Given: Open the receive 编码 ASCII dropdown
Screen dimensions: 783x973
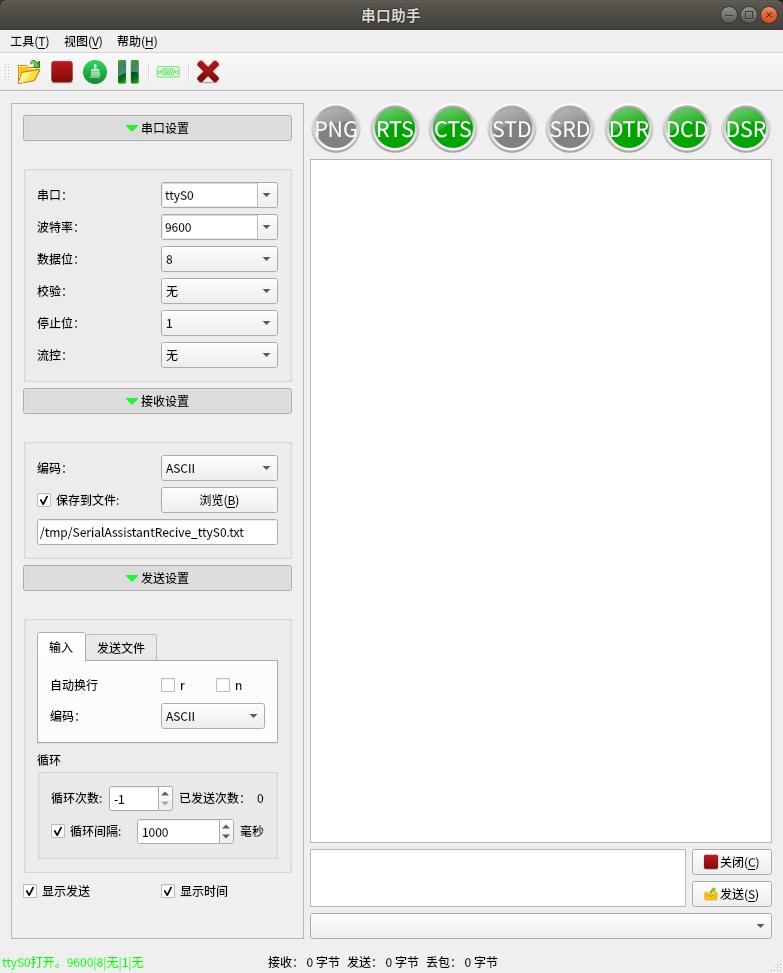Looking at the screenshot, I should [219, 468].
